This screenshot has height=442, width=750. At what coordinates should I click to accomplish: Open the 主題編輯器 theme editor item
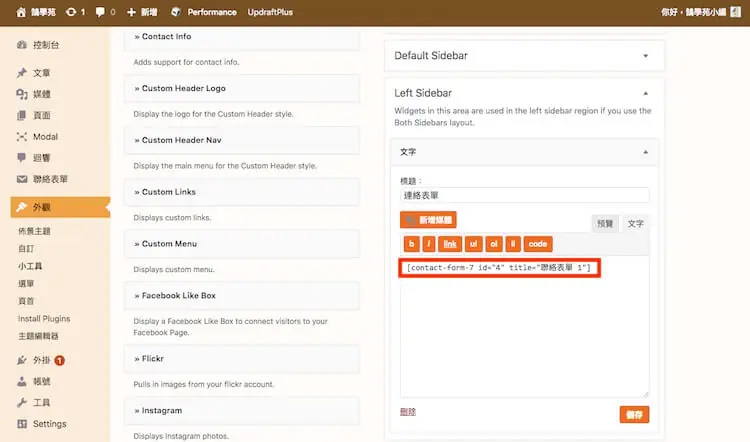[x=38, y=336]
